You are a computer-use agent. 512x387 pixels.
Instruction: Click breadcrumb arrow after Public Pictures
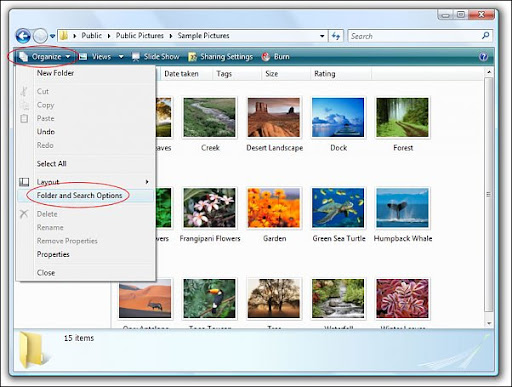[x=171, y=36]
